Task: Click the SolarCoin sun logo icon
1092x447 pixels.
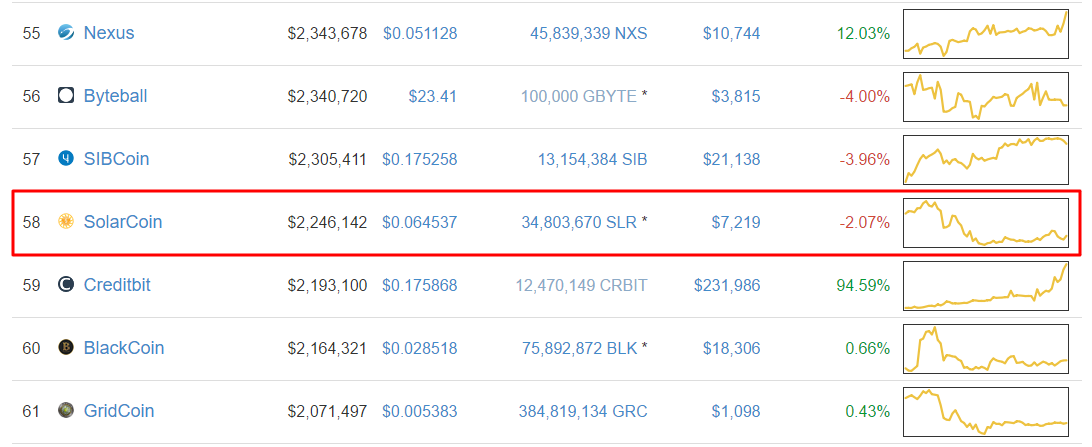Action: [65, 222]
